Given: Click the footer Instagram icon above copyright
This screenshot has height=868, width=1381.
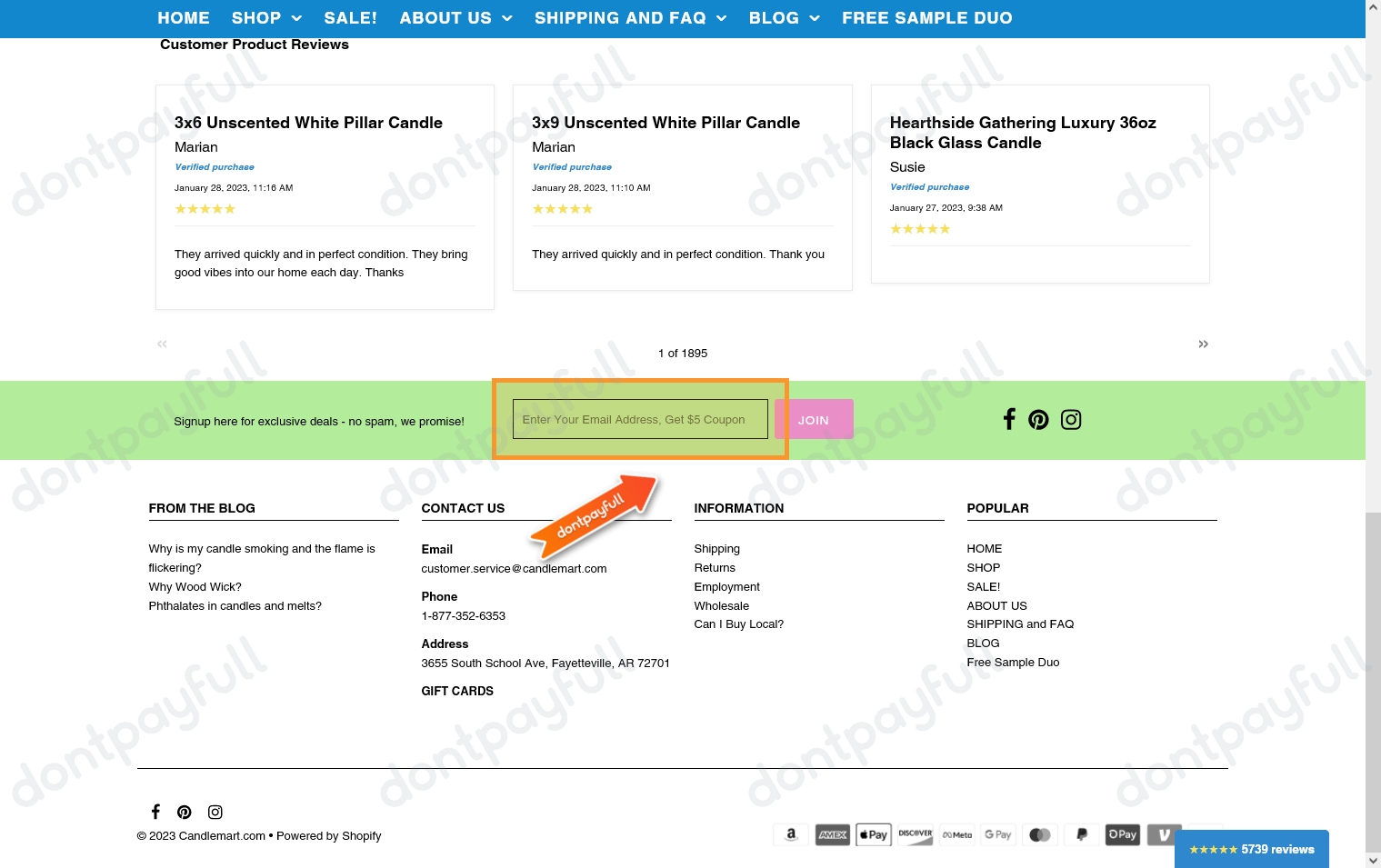Looking at the screenshot, I should point(215,812).
